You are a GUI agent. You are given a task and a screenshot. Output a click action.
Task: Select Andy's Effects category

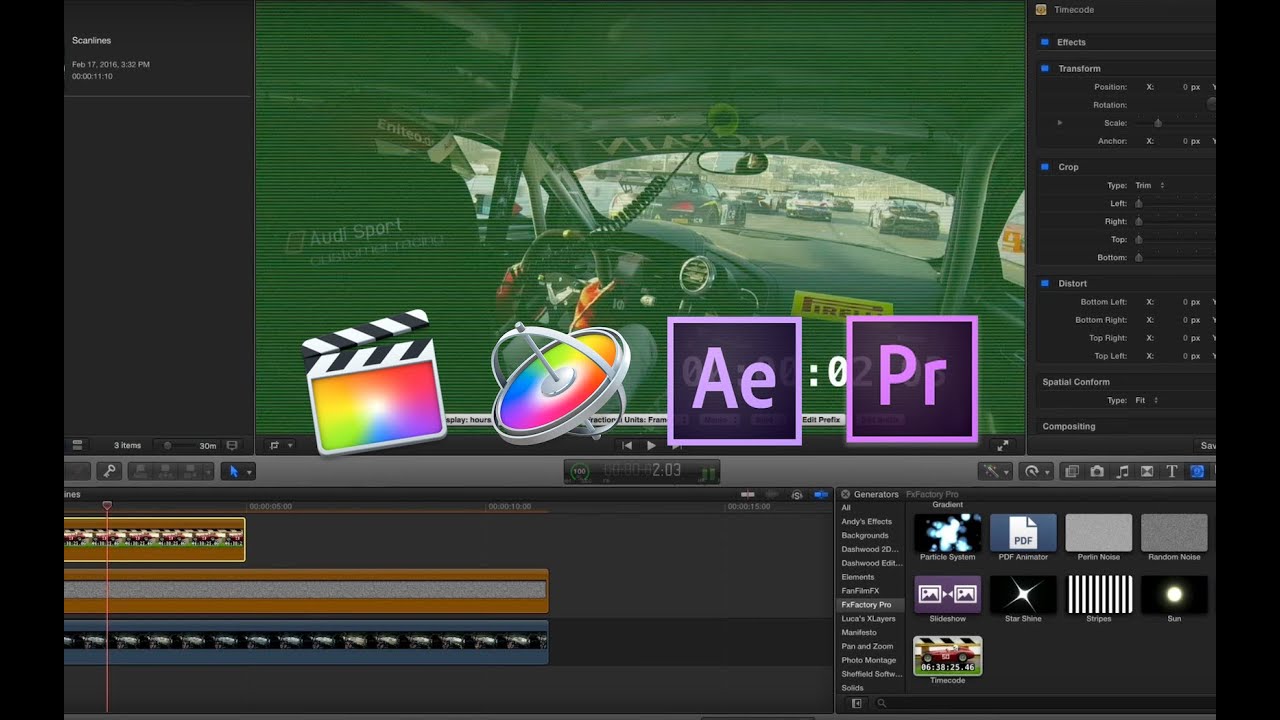coord(866,521)
